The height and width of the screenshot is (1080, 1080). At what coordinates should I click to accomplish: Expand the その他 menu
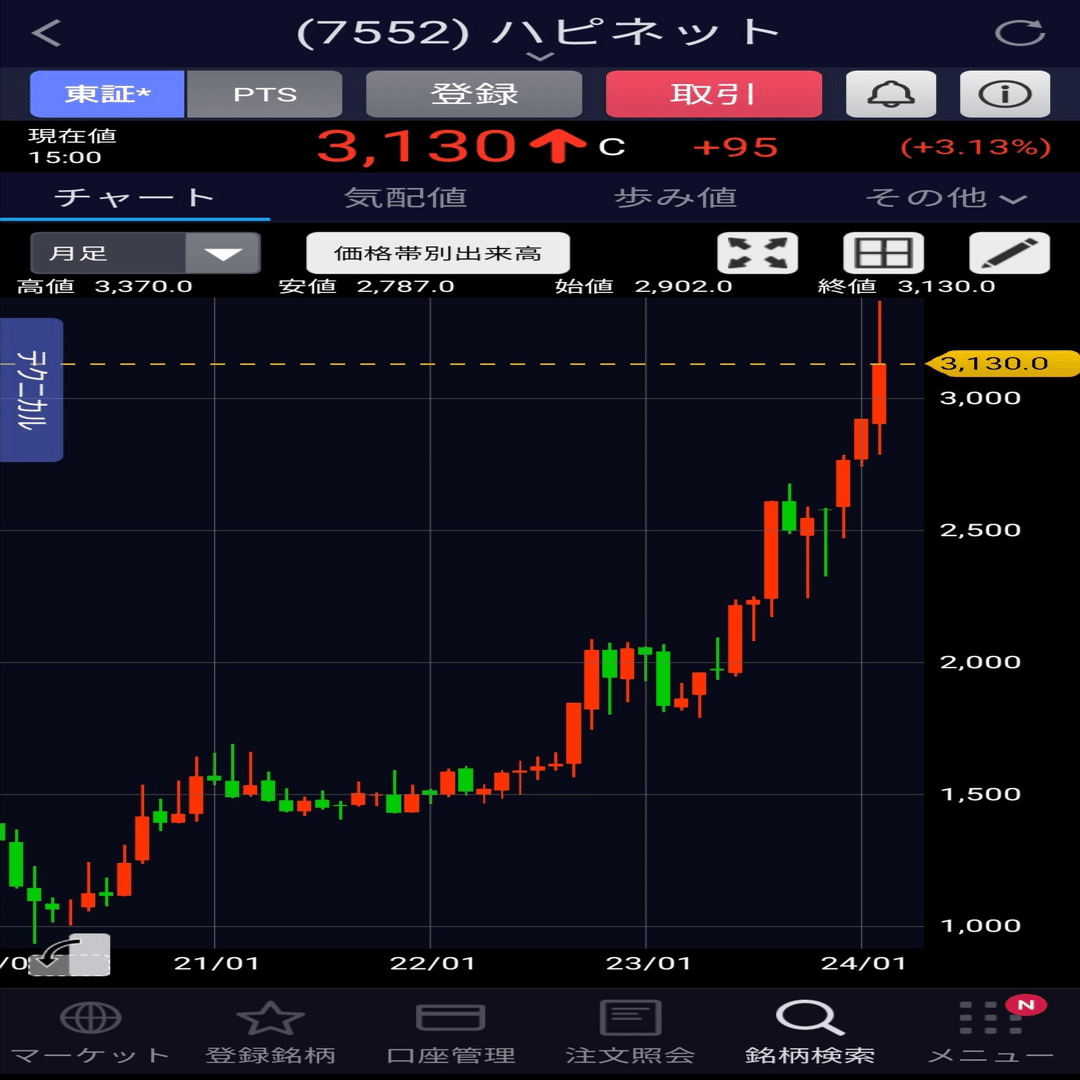pos(946,198)
